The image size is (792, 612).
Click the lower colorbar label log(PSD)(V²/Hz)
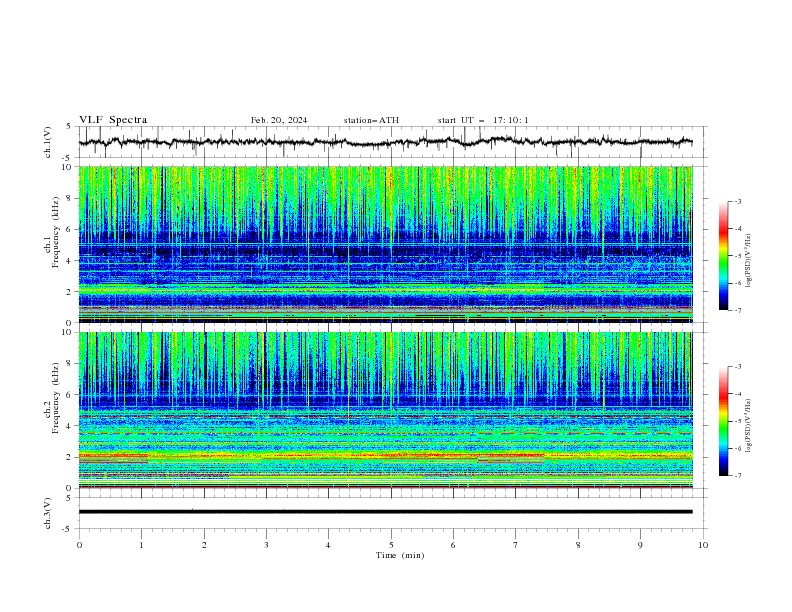749,425
